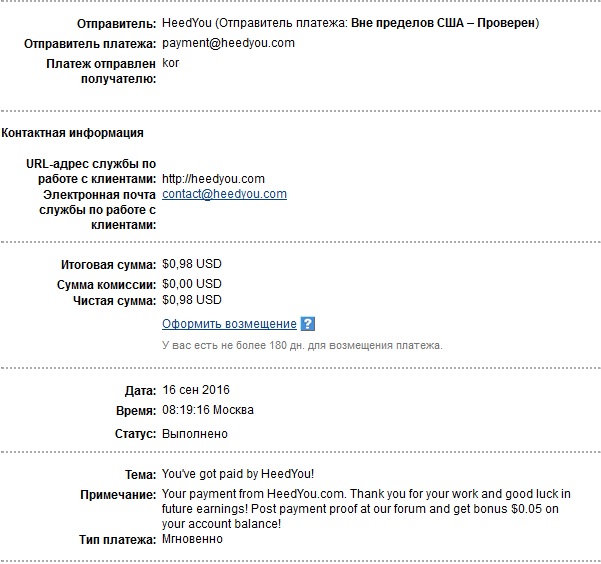
Task: Click the date 16 сен 2016
Action: click(x=195, y=390)
